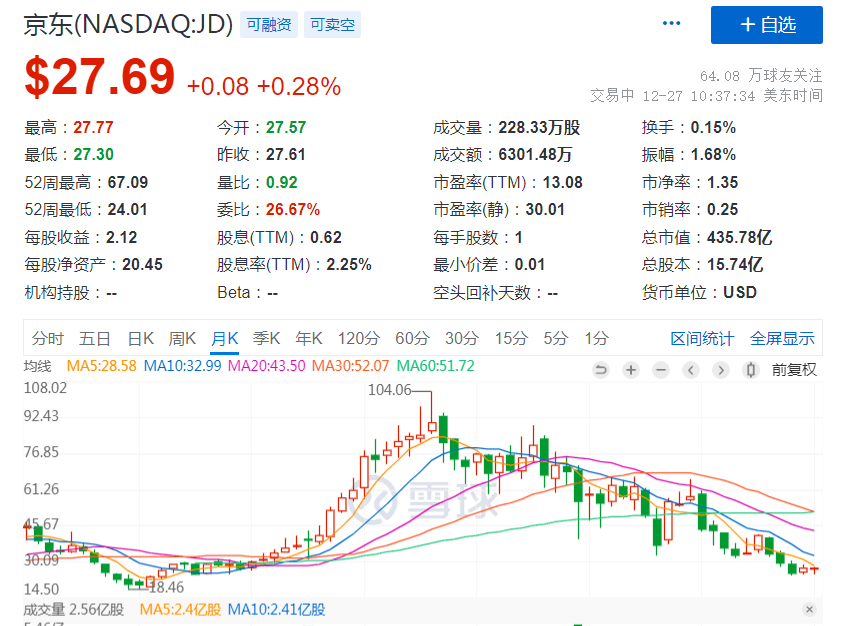Screen dimensions: 848x626
Task: Switch to the 年K yearly tab
Action: (x=309, y=338)
